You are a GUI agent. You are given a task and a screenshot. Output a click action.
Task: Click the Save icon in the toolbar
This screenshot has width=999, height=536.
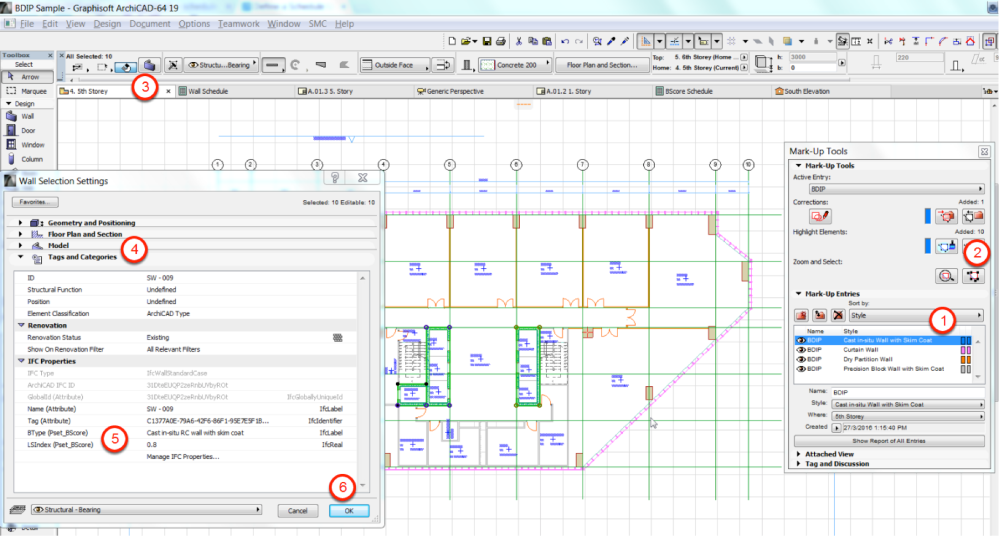click(486, 41)
